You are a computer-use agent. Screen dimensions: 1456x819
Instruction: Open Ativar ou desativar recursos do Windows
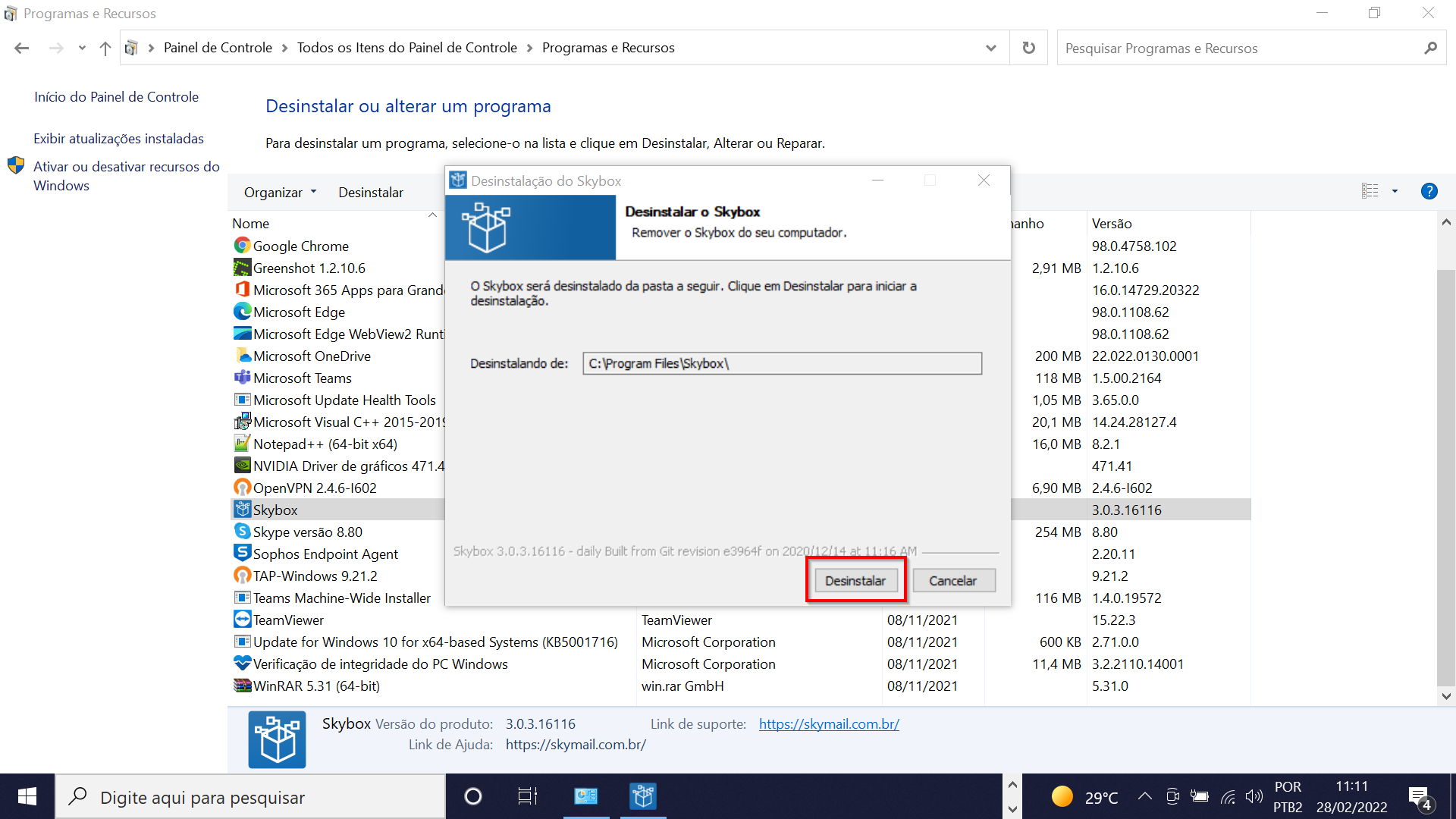pos(126,176)
